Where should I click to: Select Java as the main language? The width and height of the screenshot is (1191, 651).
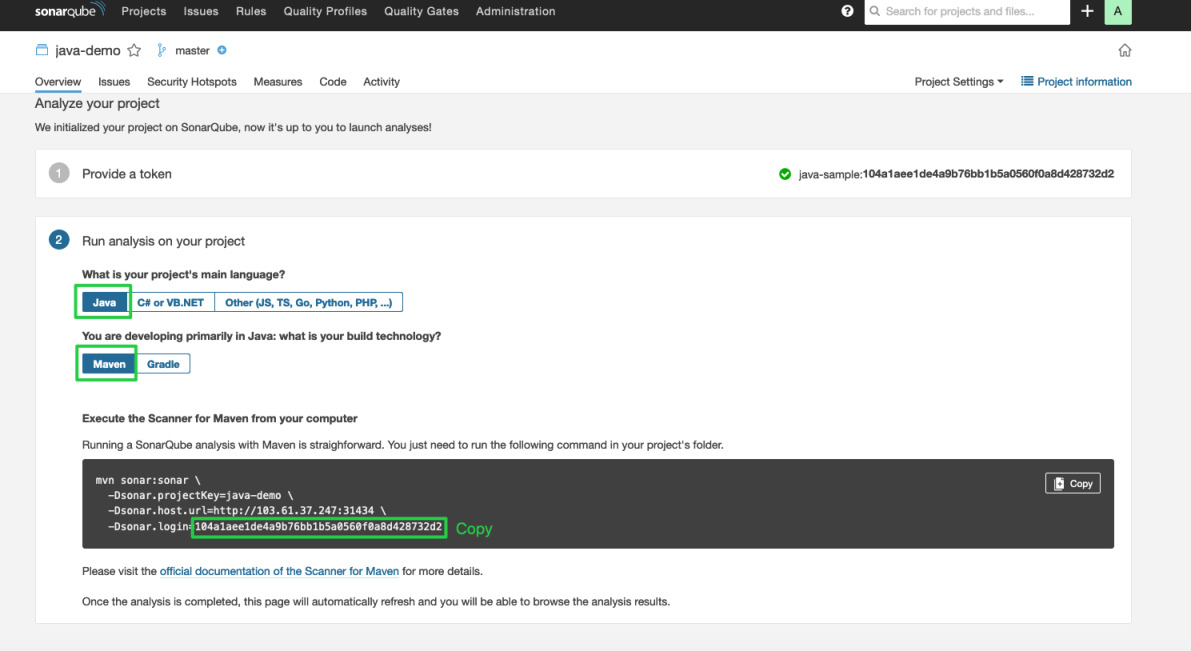103,301
